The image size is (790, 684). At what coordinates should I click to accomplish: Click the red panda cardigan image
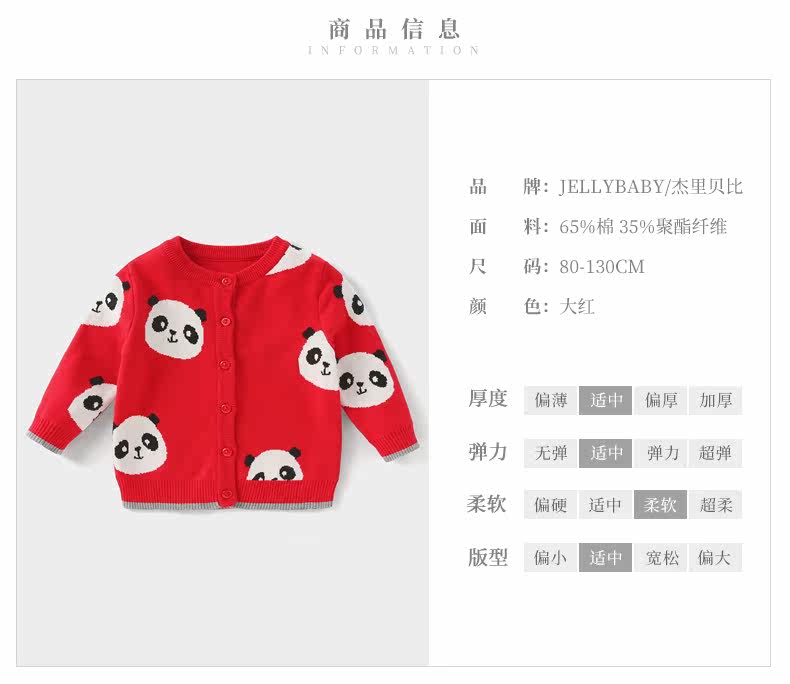[x=223, y=373]
